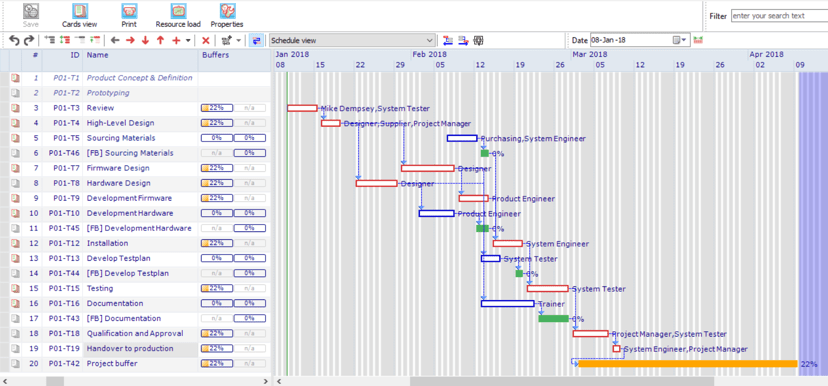
Task: Toggle the green/red today icon next to Date
Action: pos(698,40)
